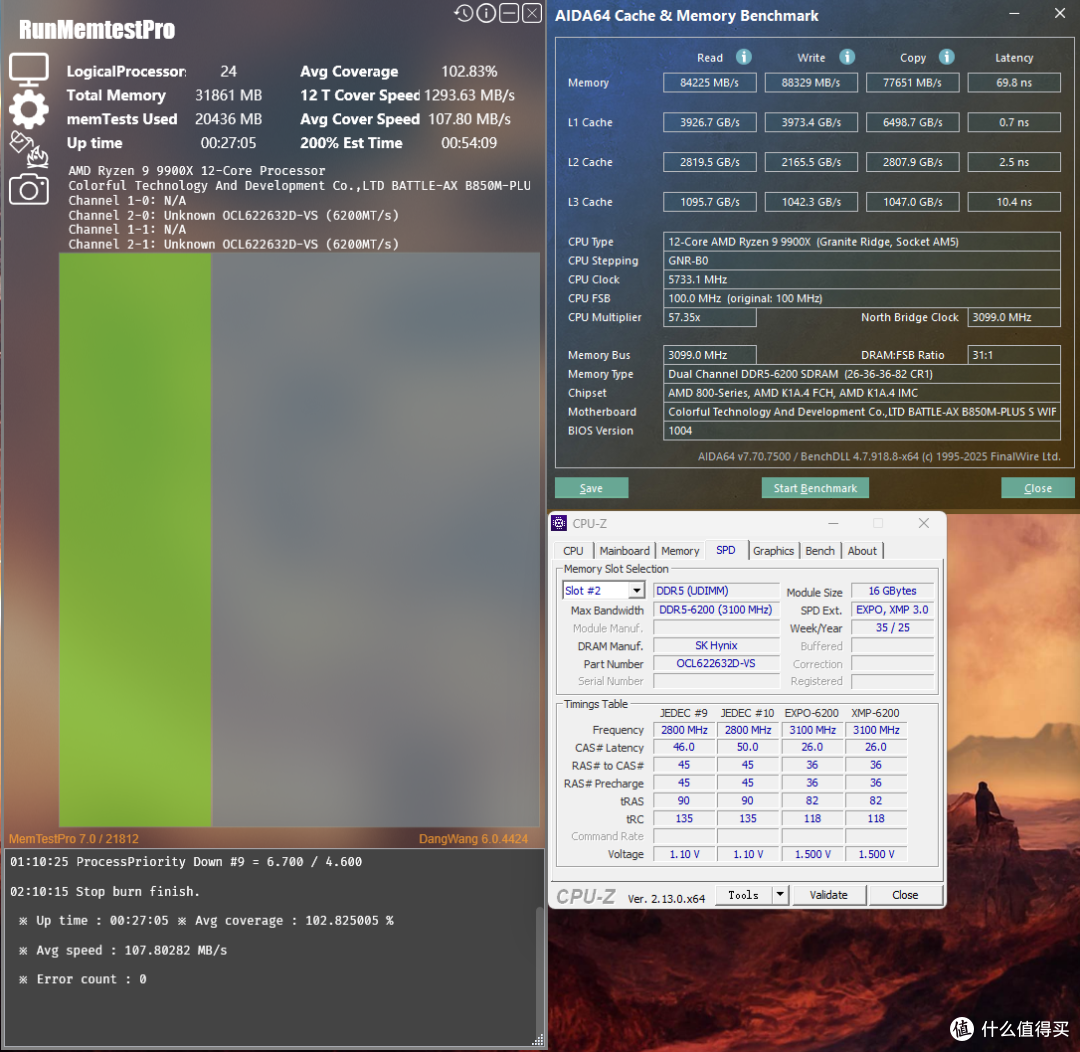Click the Tools button in CPU-Z
Viewport: 1080px width, 1052px height.
[x=743, y=895]
